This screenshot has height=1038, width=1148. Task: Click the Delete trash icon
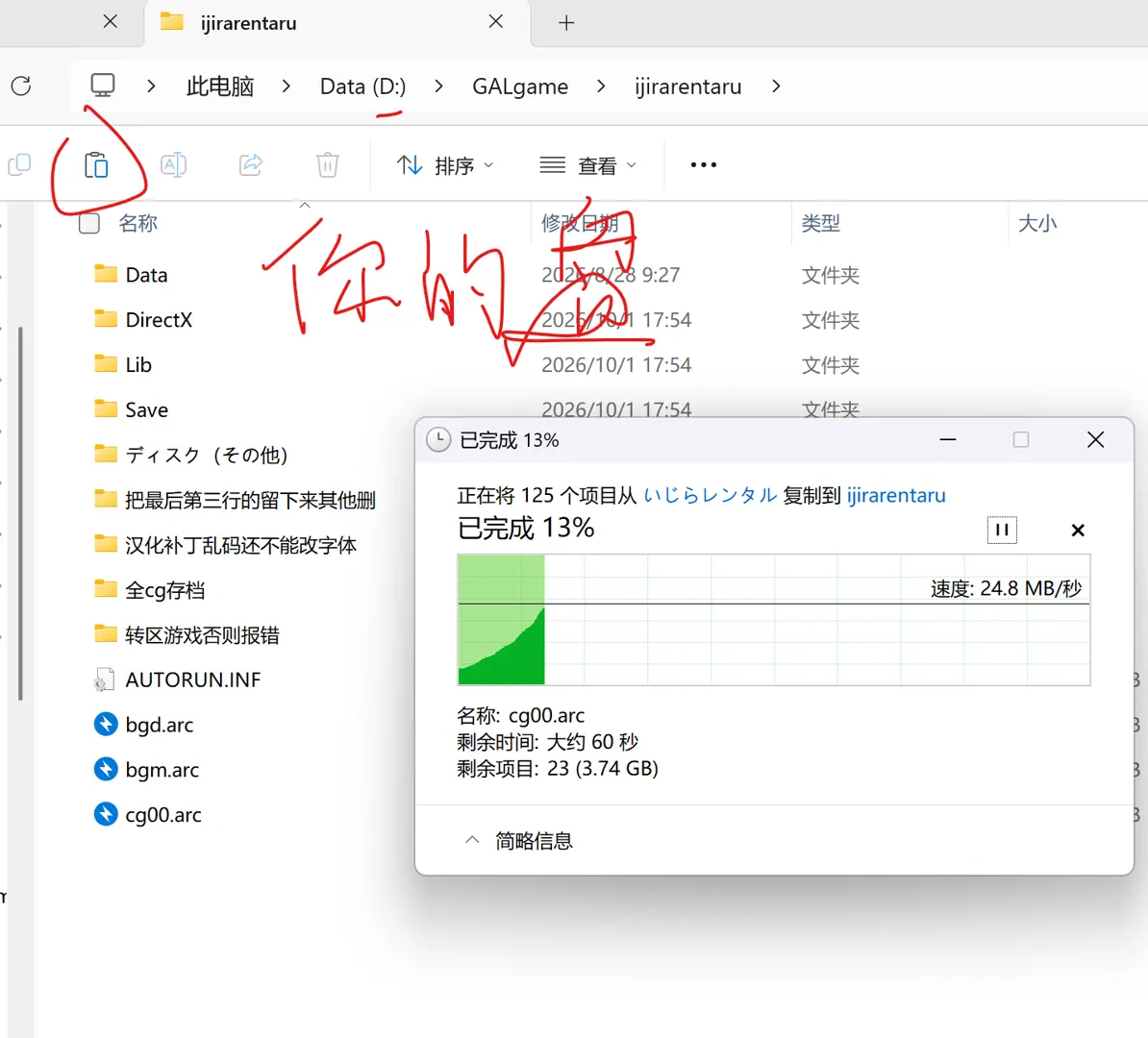[327, 164]
